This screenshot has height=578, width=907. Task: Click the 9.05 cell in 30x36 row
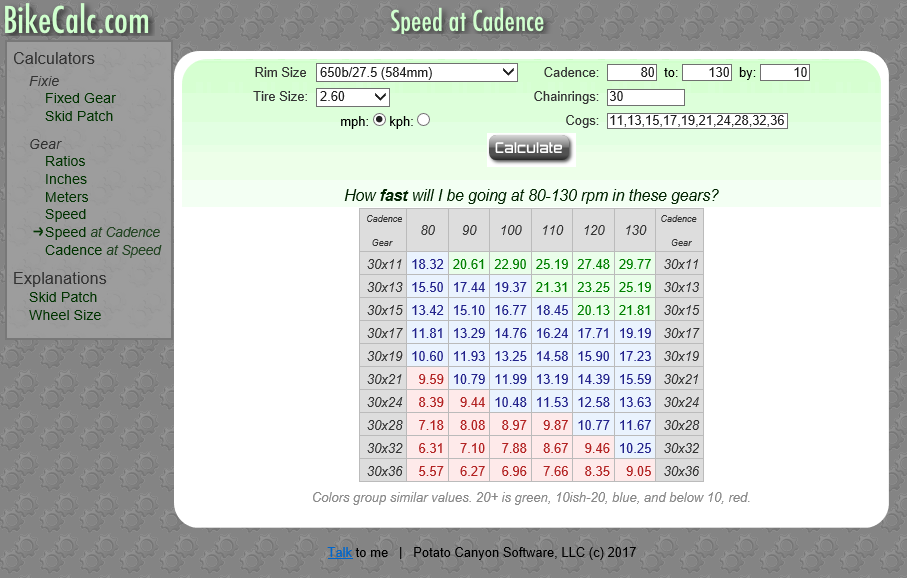(635, 472)
